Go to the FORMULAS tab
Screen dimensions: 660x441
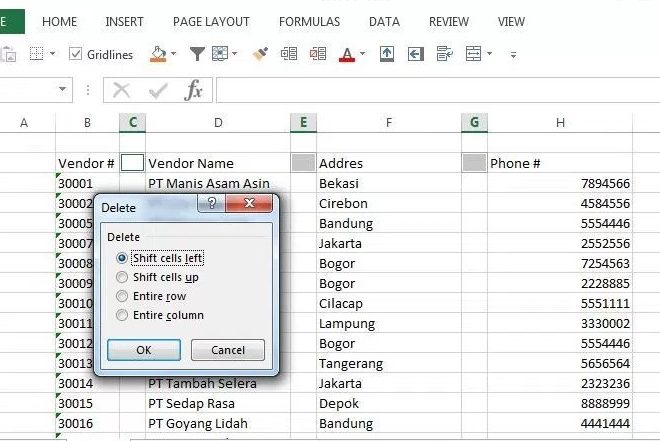pos(309,22)
